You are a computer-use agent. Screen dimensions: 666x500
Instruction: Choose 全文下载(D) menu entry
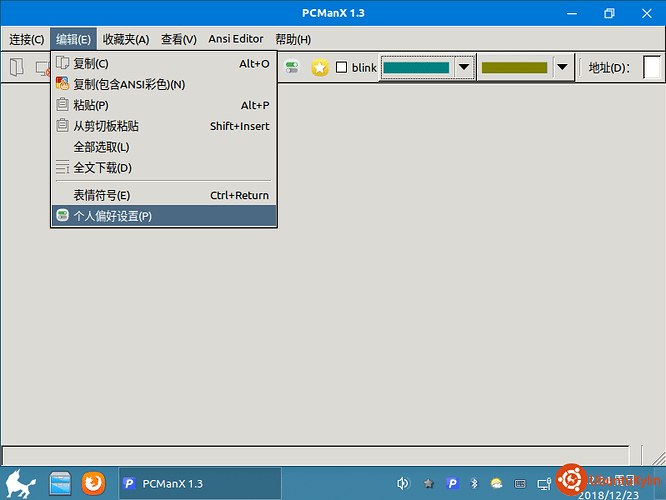coord(164,168)
